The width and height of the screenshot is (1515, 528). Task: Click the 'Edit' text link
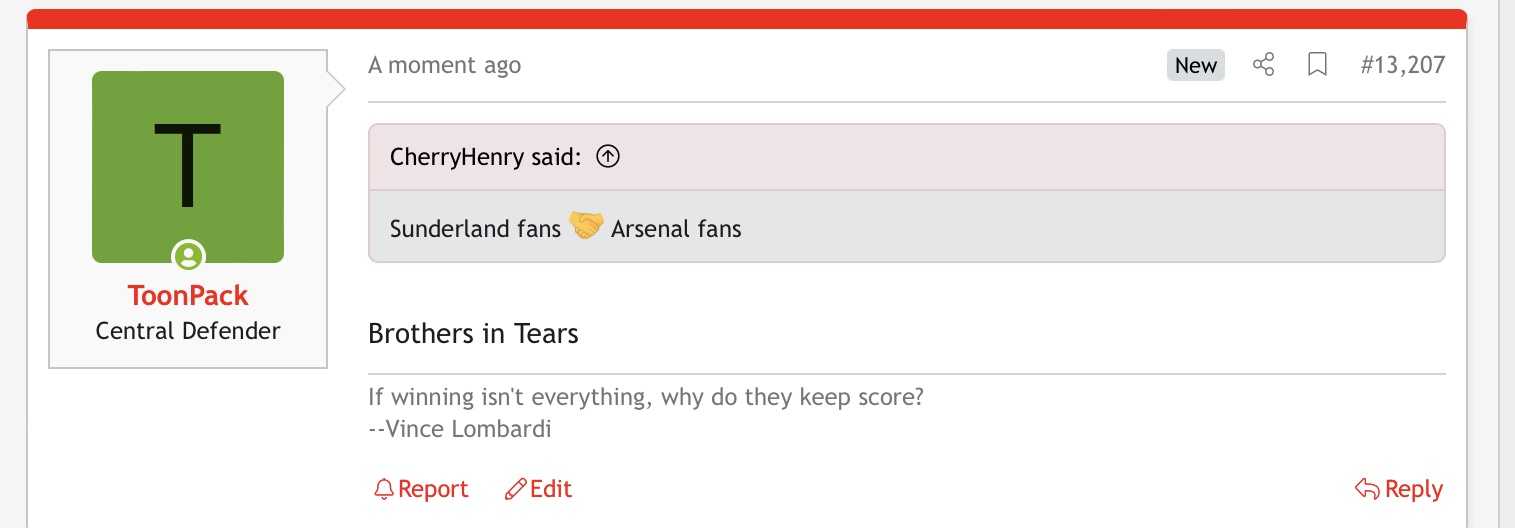click(x=551, y=489)
